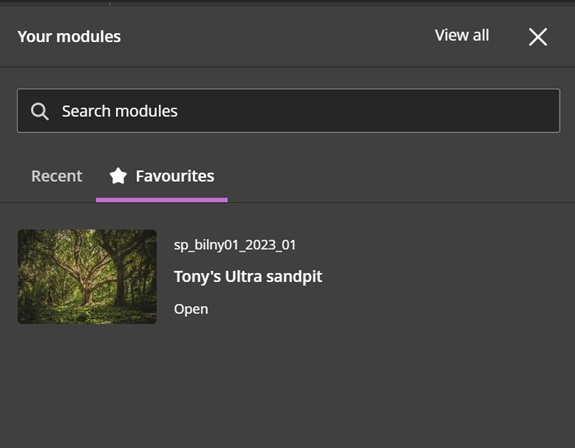Select the purple underline beneath Favourites

click(162, 200)
